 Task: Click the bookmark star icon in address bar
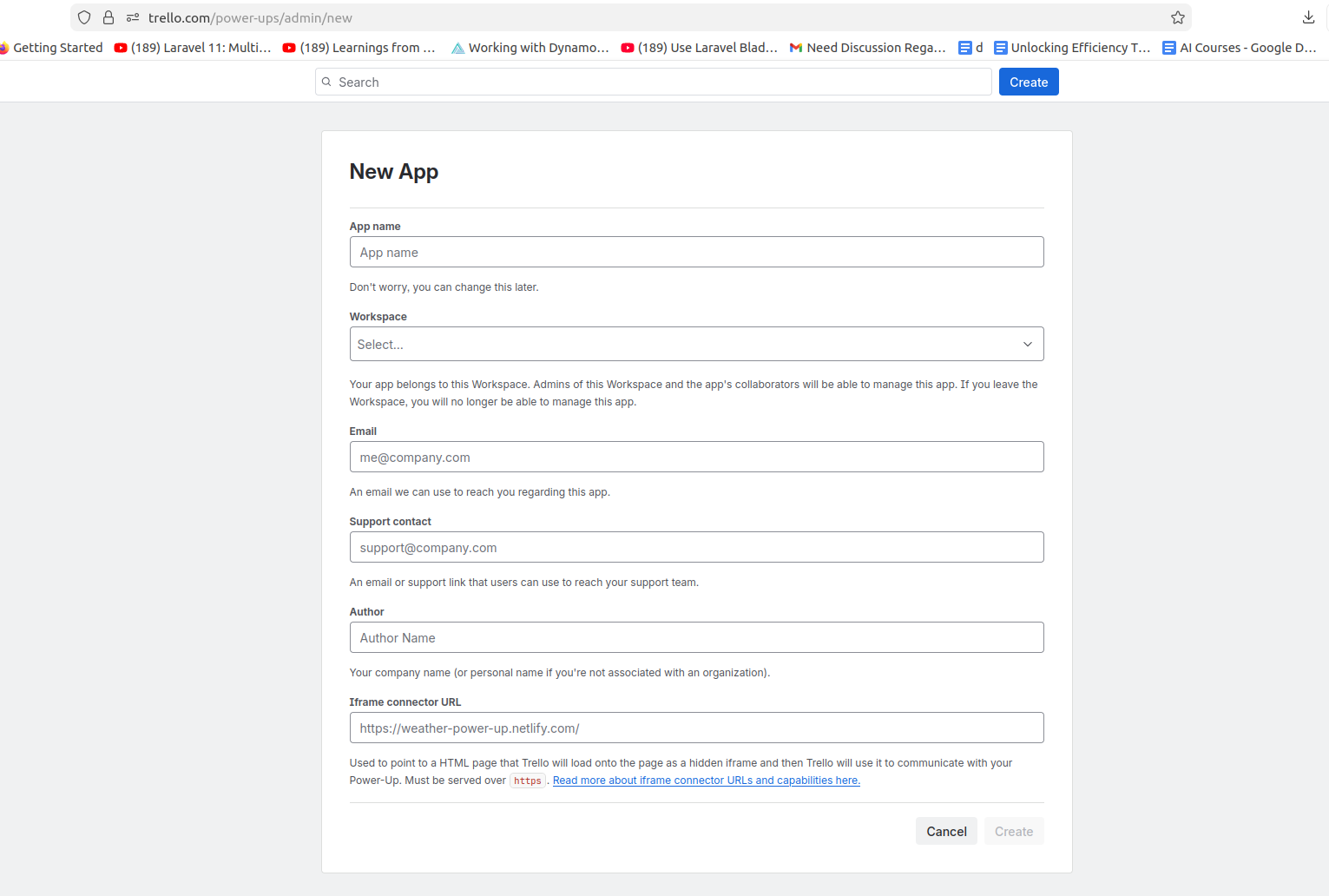tap(1177, 17)
